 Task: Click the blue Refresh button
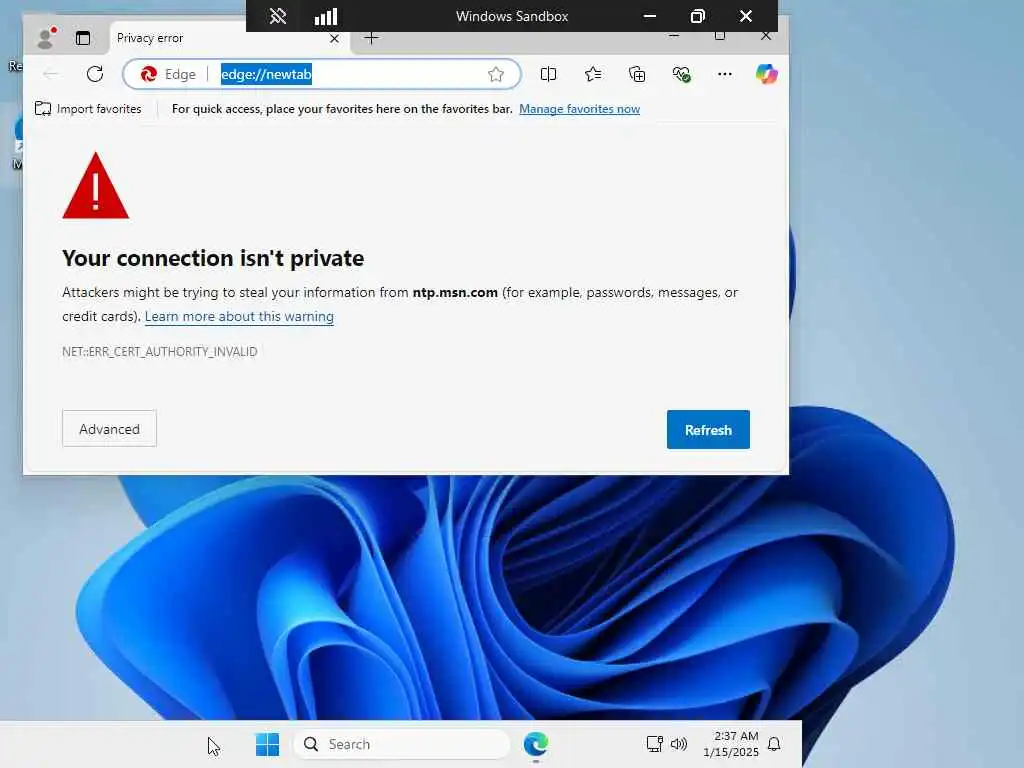708,430
